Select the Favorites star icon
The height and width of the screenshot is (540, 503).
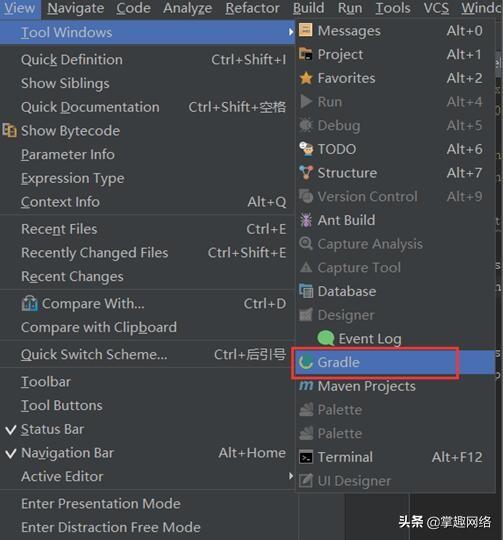click(305, 78)
